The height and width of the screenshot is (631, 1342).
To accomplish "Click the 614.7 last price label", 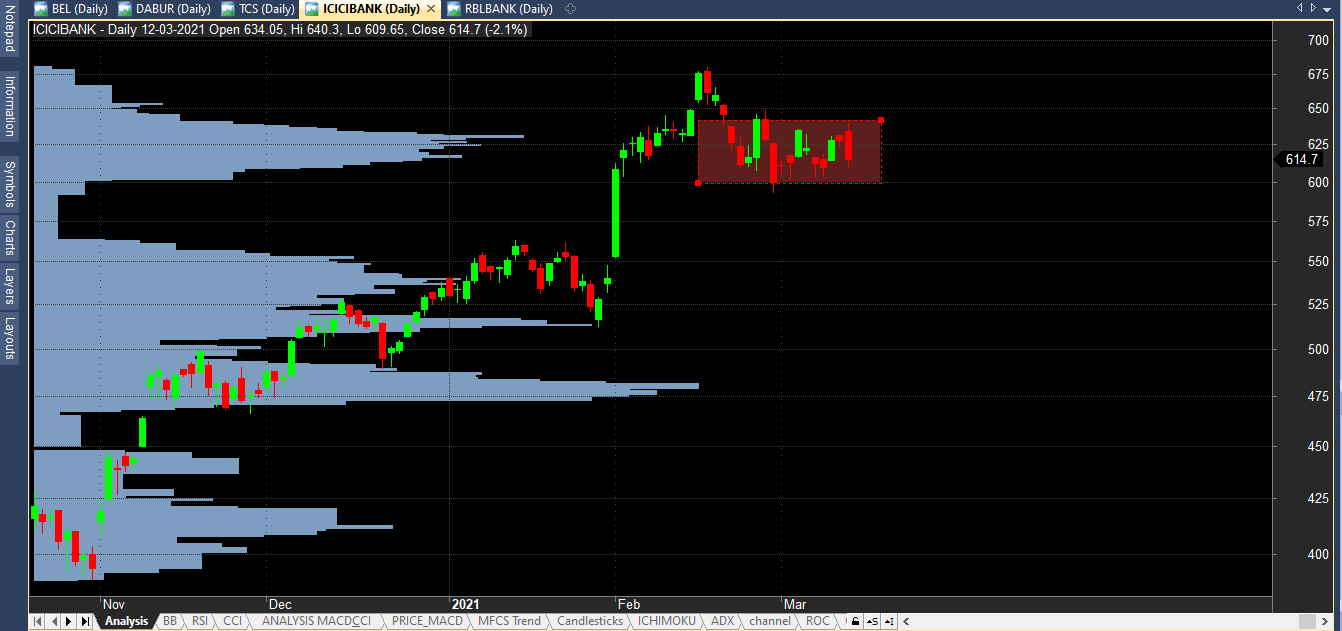I will [1301, 159].
